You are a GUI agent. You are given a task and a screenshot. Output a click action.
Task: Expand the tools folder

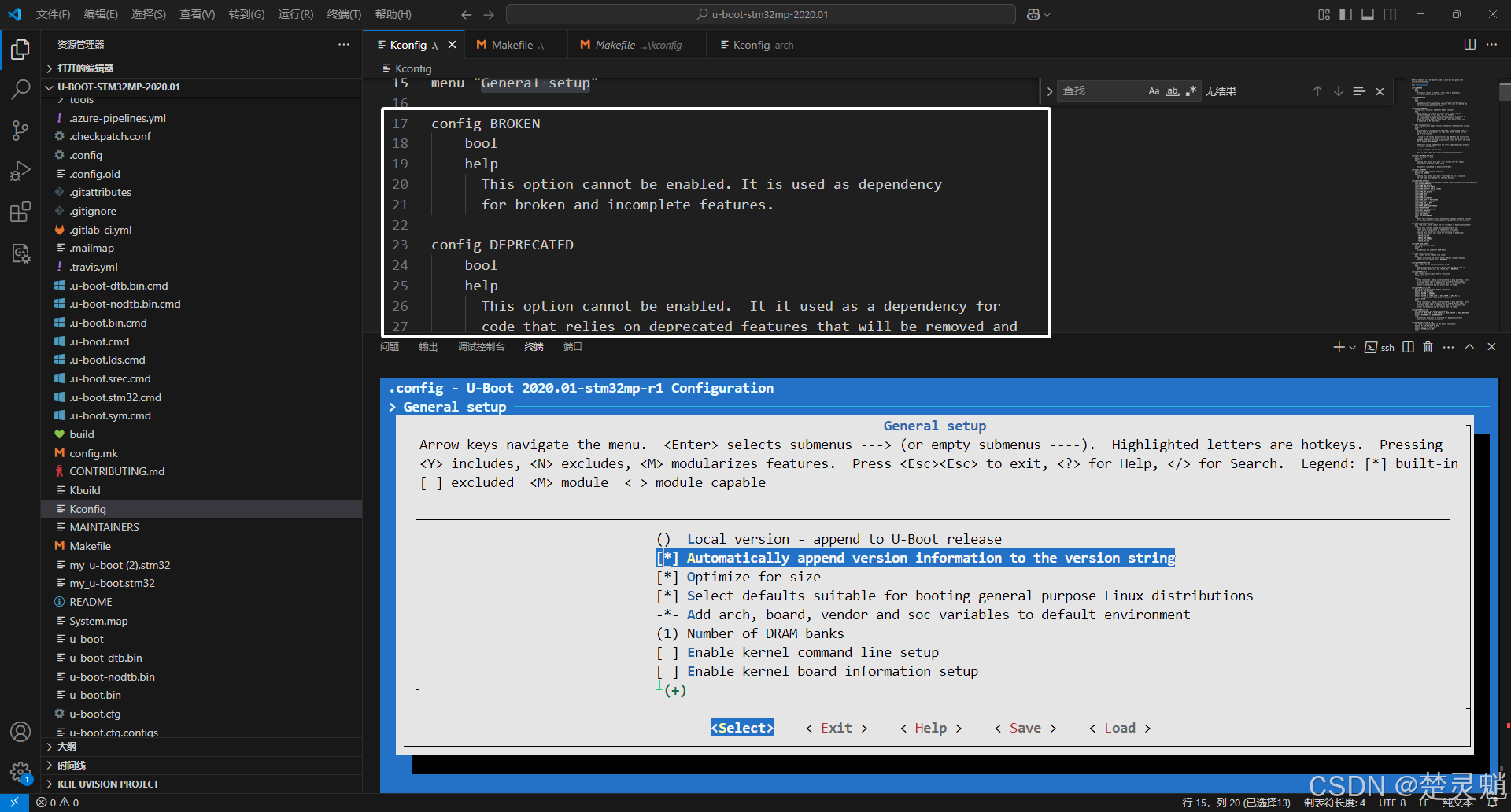pyautogui.click(x=201, y=101)
